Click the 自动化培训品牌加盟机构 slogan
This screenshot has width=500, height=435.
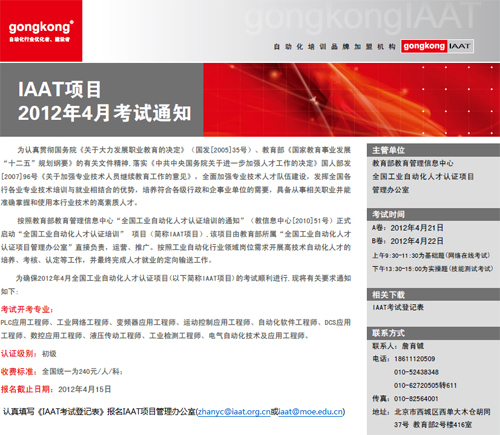[334, 47]
